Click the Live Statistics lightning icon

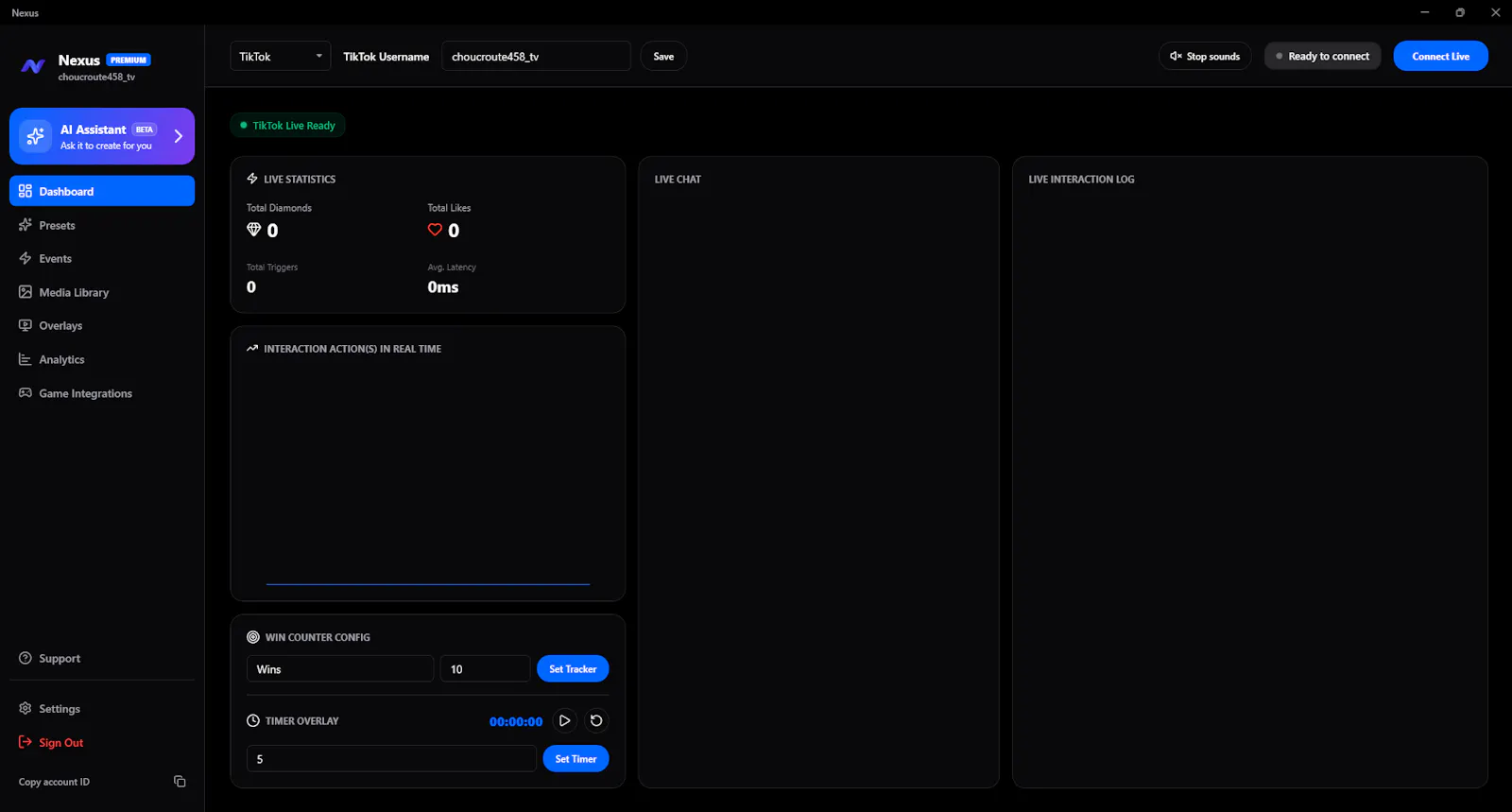pyautogui.click(x=252, y=179)
